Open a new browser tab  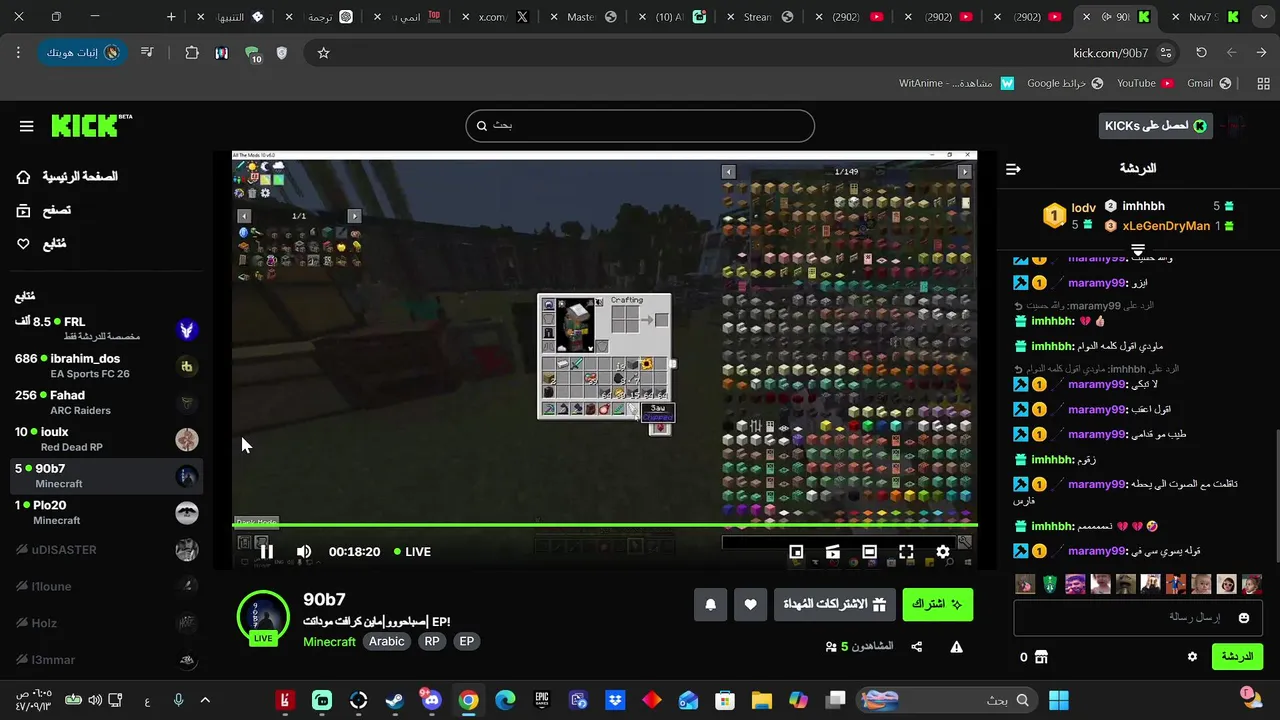[x=171, y=17]
